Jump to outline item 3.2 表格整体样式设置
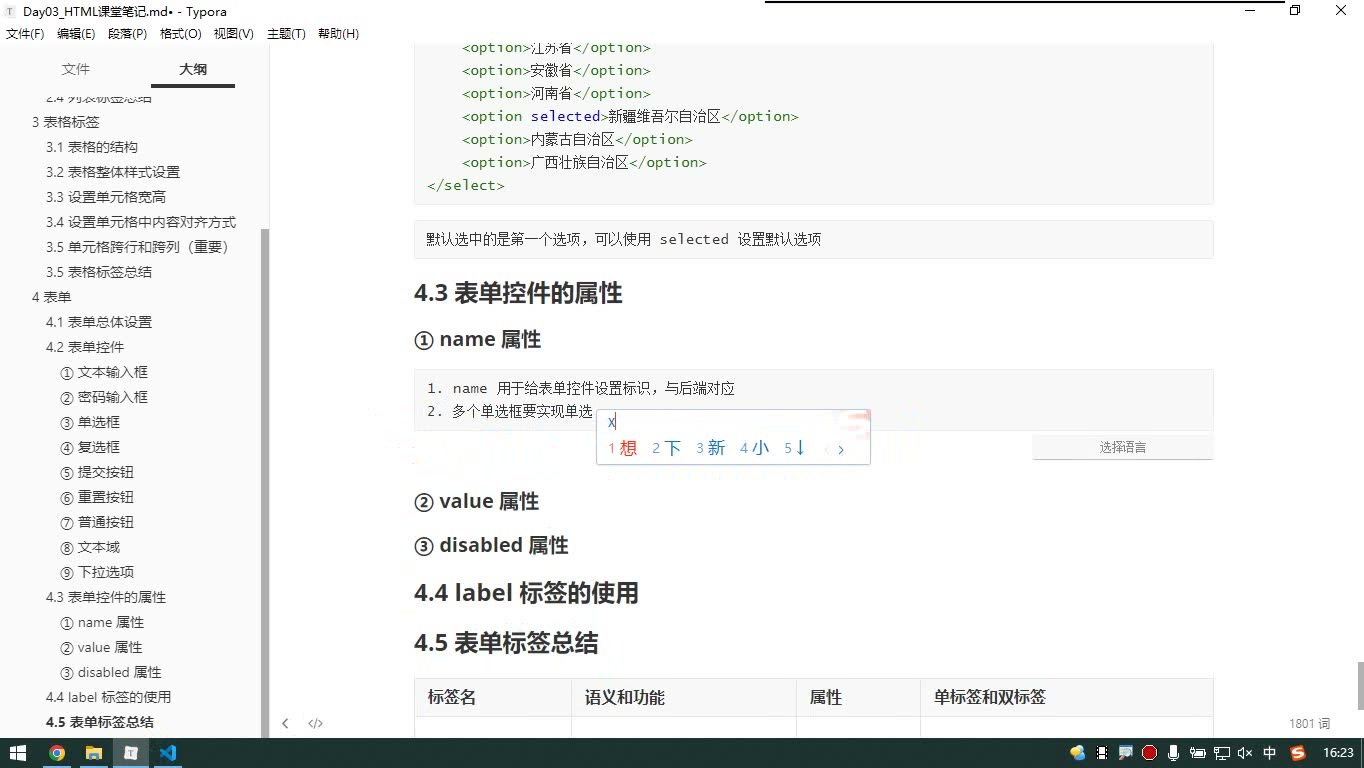The width and height of the screenshot is (1364, 768). coord(113,172)
